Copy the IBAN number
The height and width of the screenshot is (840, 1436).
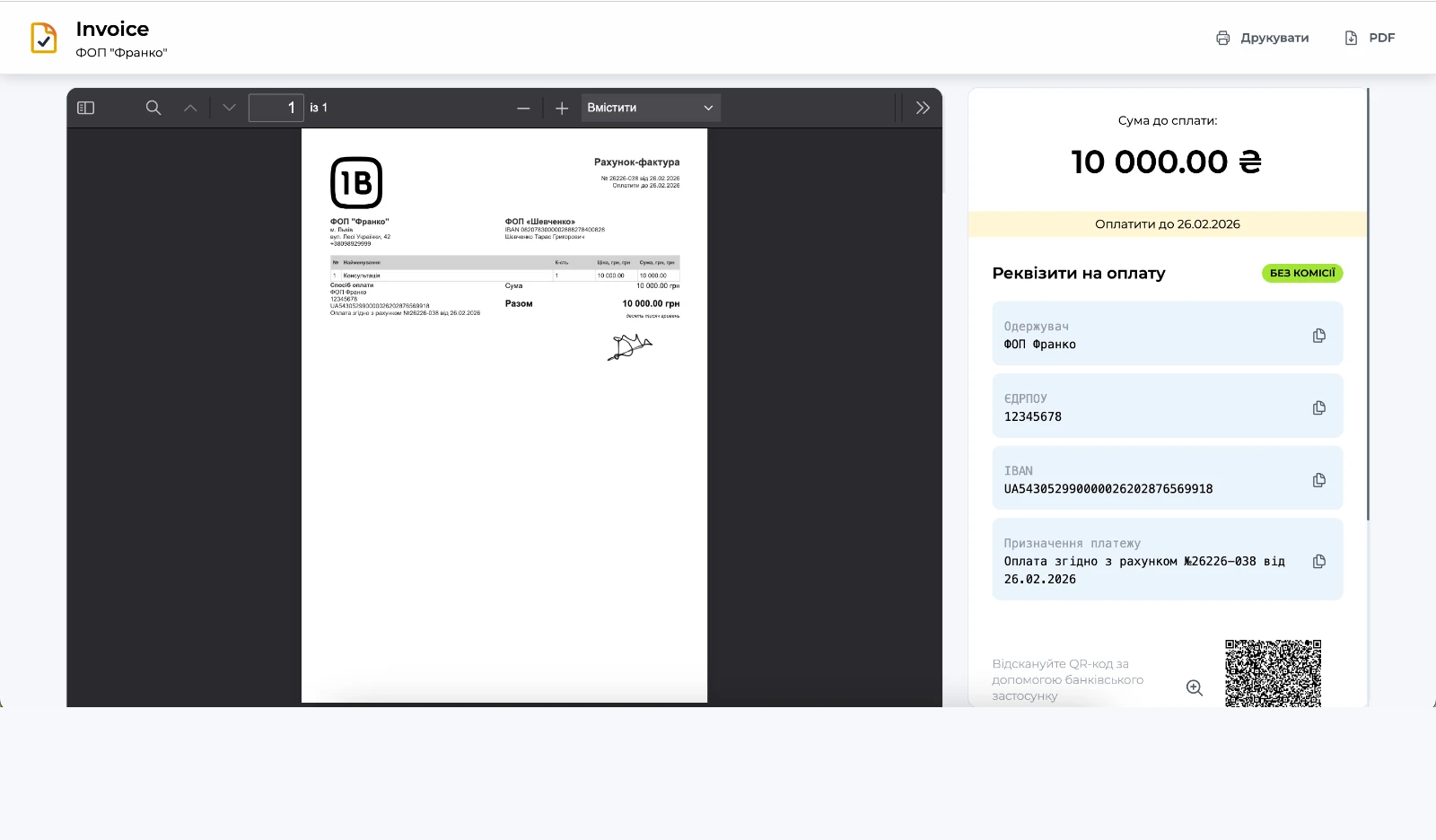(x=1318, y=480)
